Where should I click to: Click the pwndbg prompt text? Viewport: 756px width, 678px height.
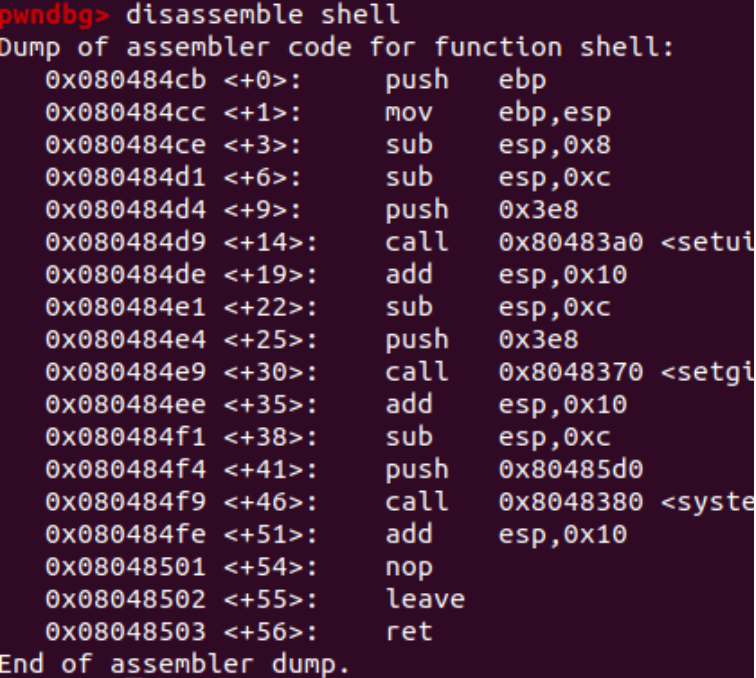pos(55,16)
